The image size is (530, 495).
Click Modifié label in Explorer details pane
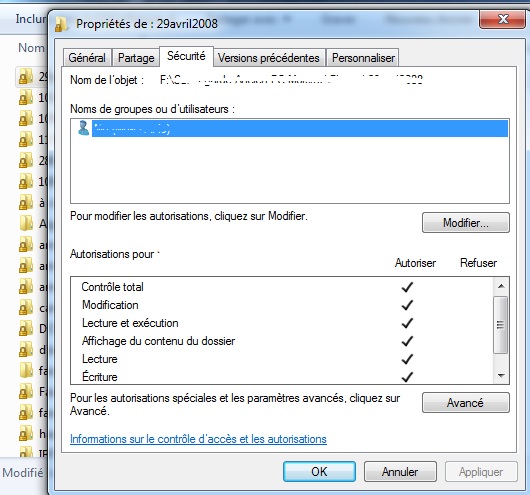tap(23, 473)
